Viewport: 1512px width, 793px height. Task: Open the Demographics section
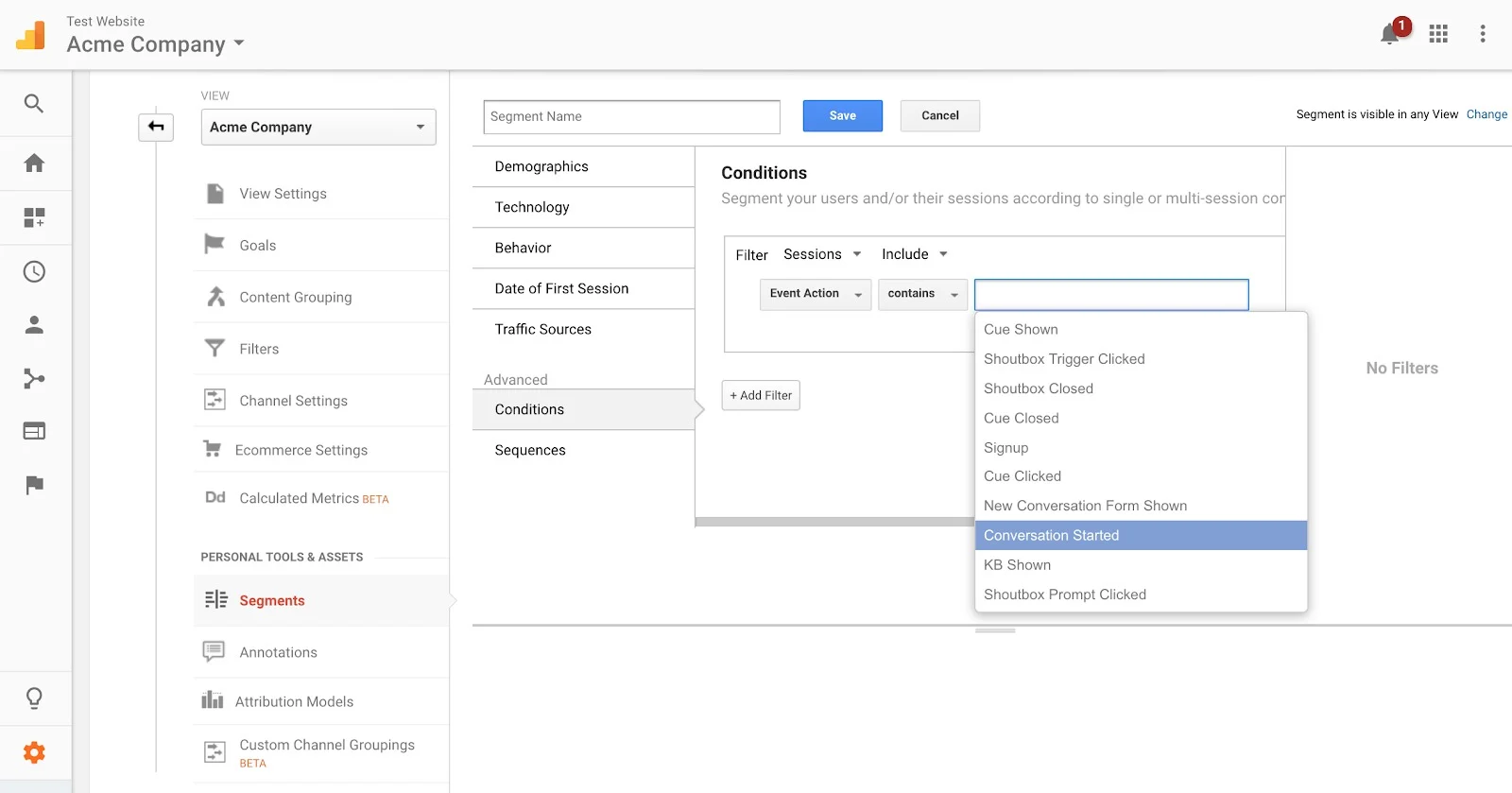pyautogui.click(x=541, y=166)
